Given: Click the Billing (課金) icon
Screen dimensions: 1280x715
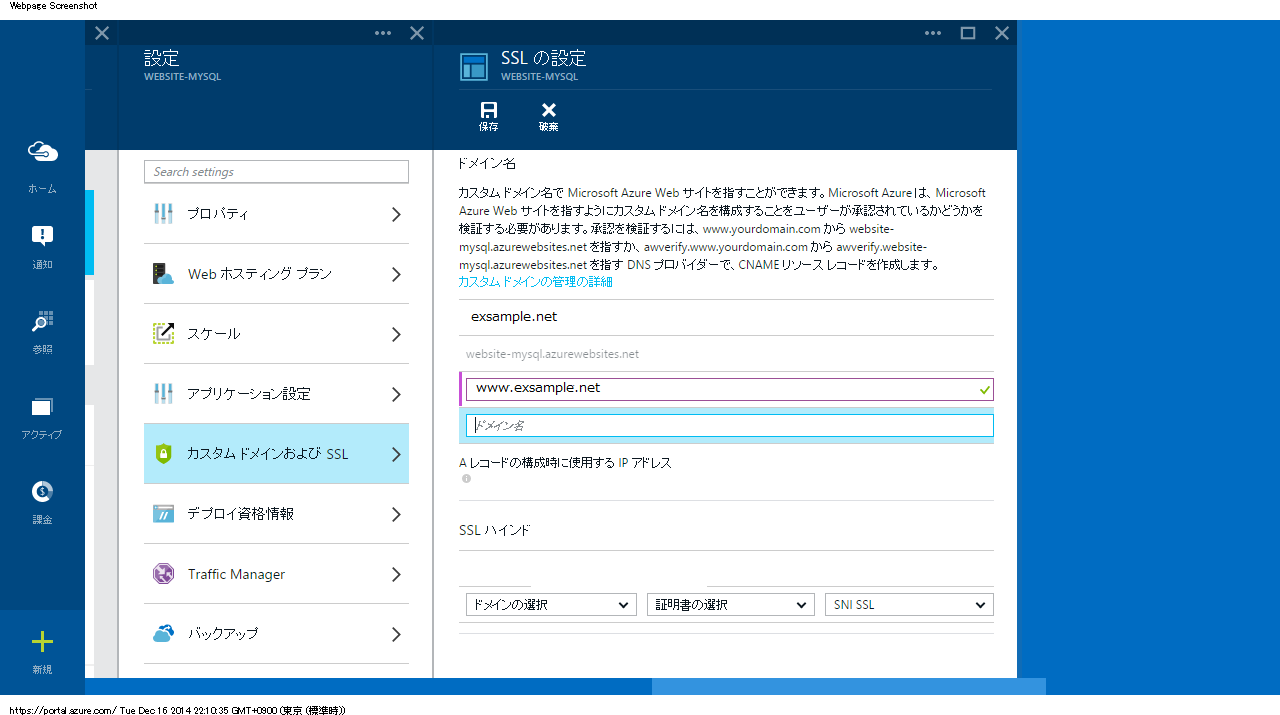Looking at the screenshot, I should click(x=42, y=491).
